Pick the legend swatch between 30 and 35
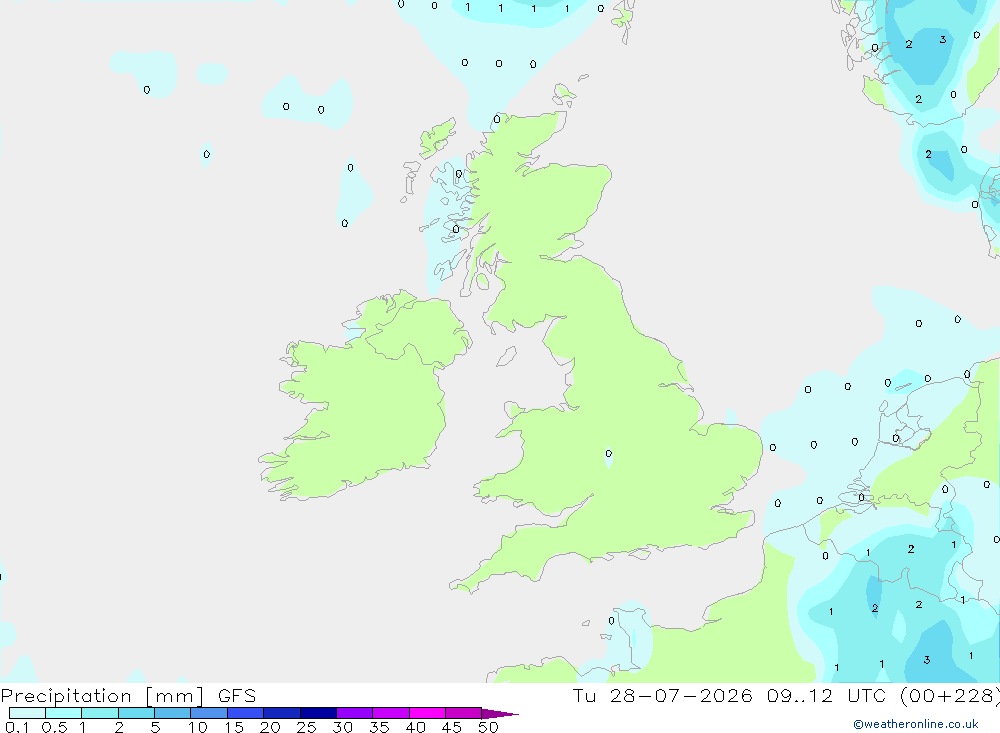The width and height of the screenshot is (1000, 733). click(x=355, y=713)
